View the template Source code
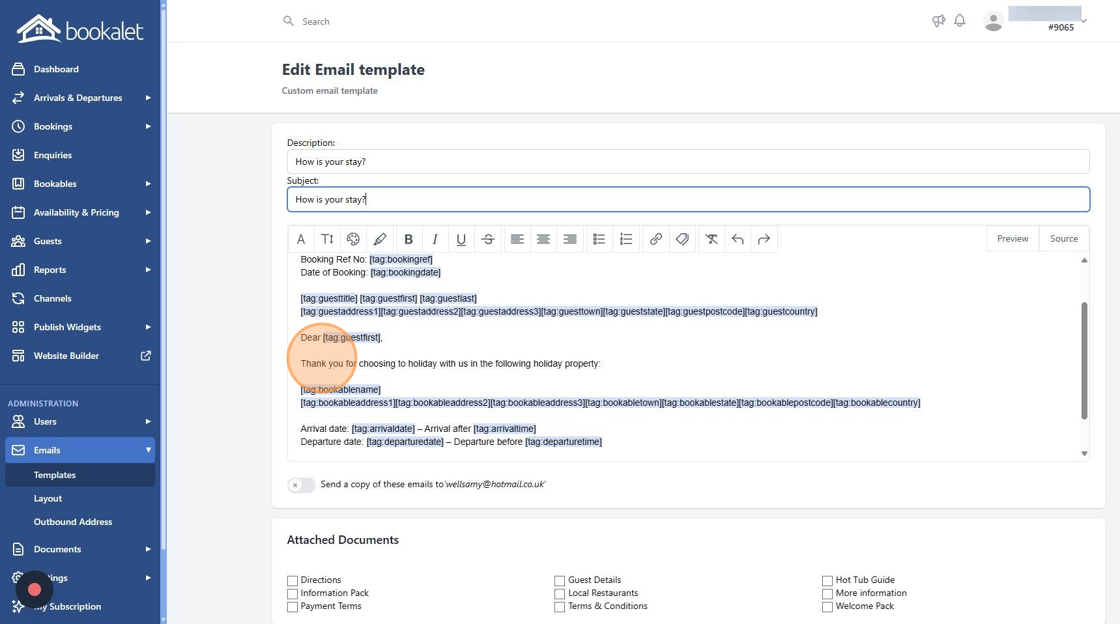The image size is (1120, 624). 1064,238
